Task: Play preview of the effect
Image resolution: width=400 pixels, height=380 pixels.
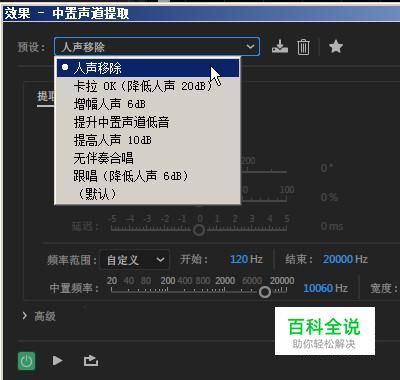Action: click(x=57, y=361)
